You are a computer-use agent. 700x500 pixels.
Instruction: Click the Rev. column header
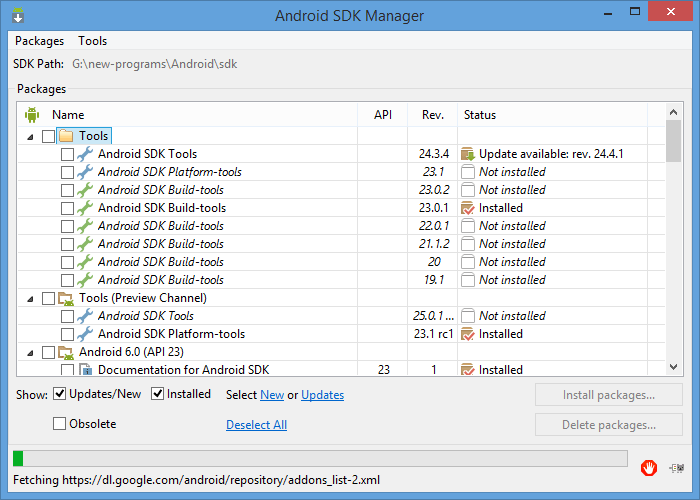pyautogui.click(x=433, y=115)
